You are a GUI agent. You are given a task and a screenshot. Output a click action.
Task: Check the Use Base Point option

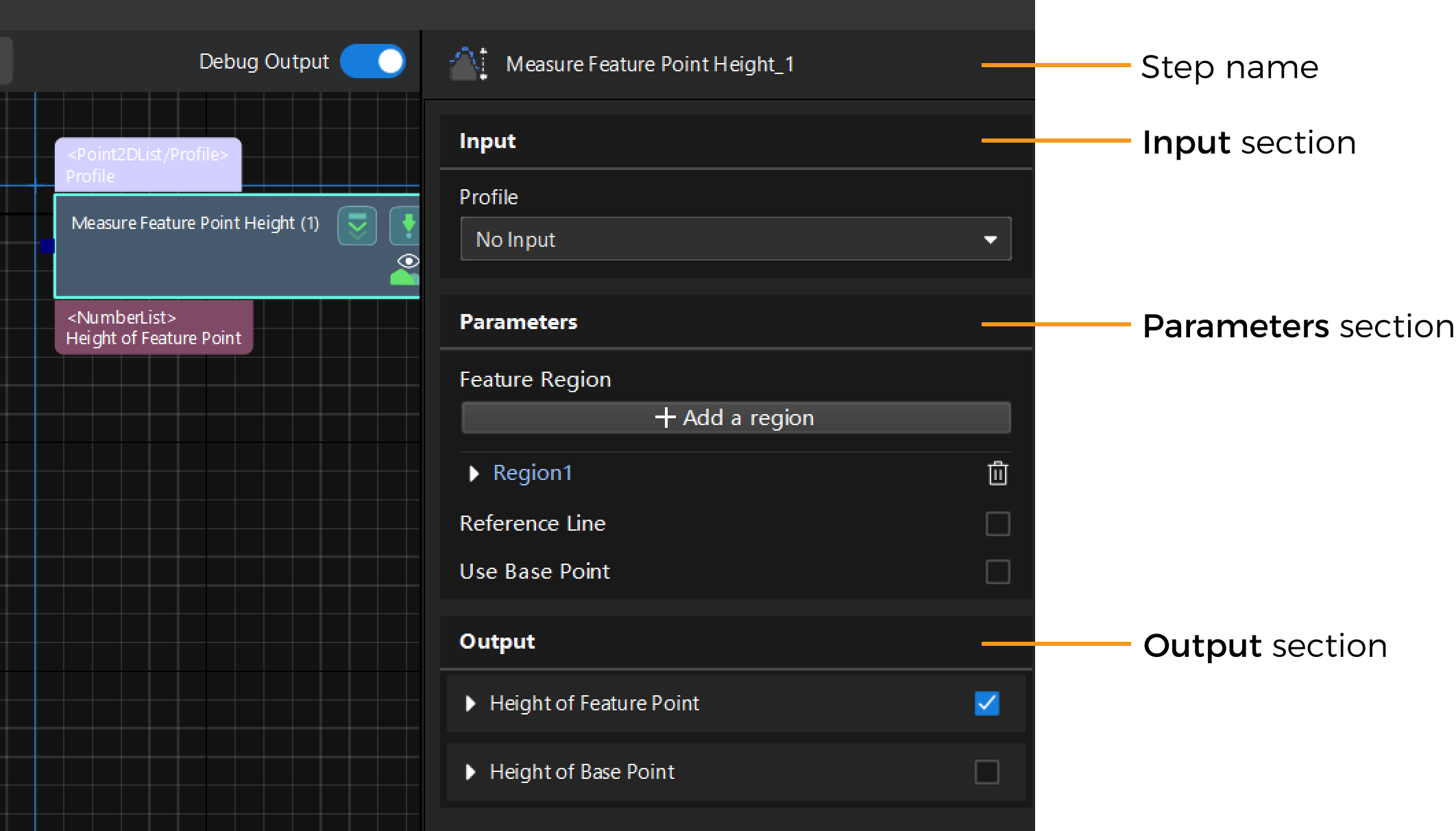pyautogui.click(x=997, y=571)
